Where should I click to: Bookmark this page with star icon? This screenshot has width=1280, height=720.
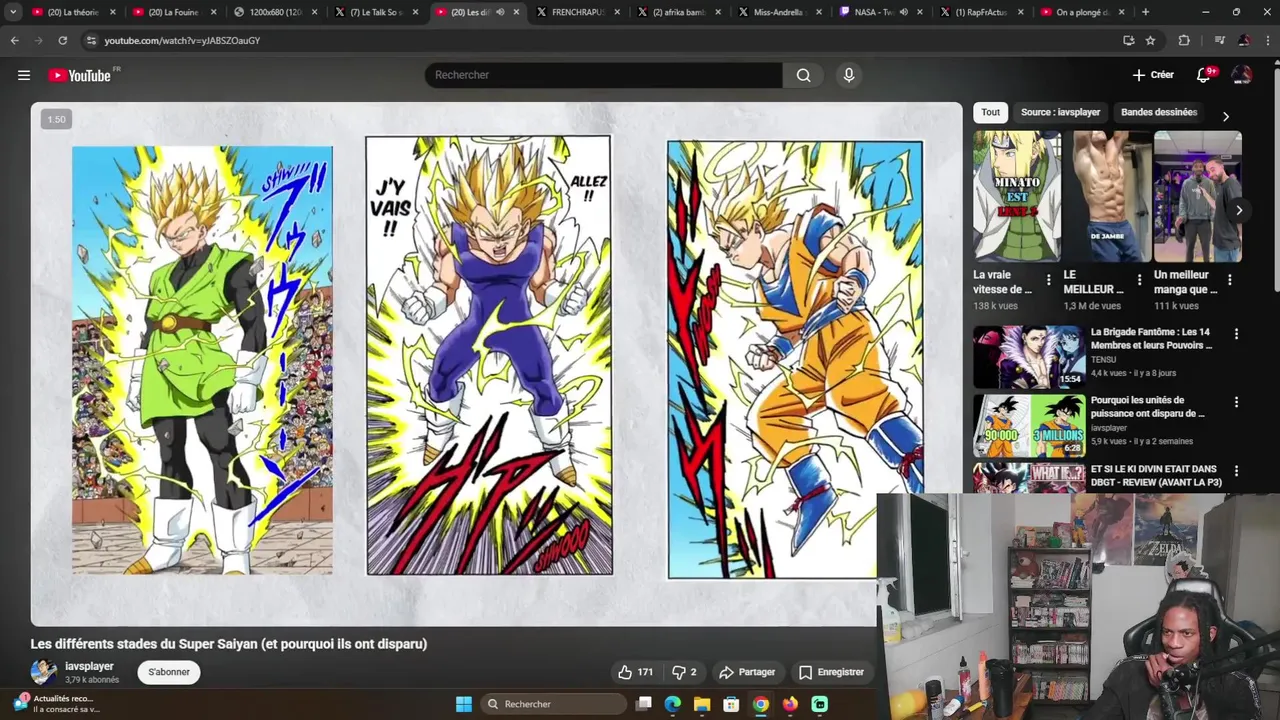click(1150, 40)
